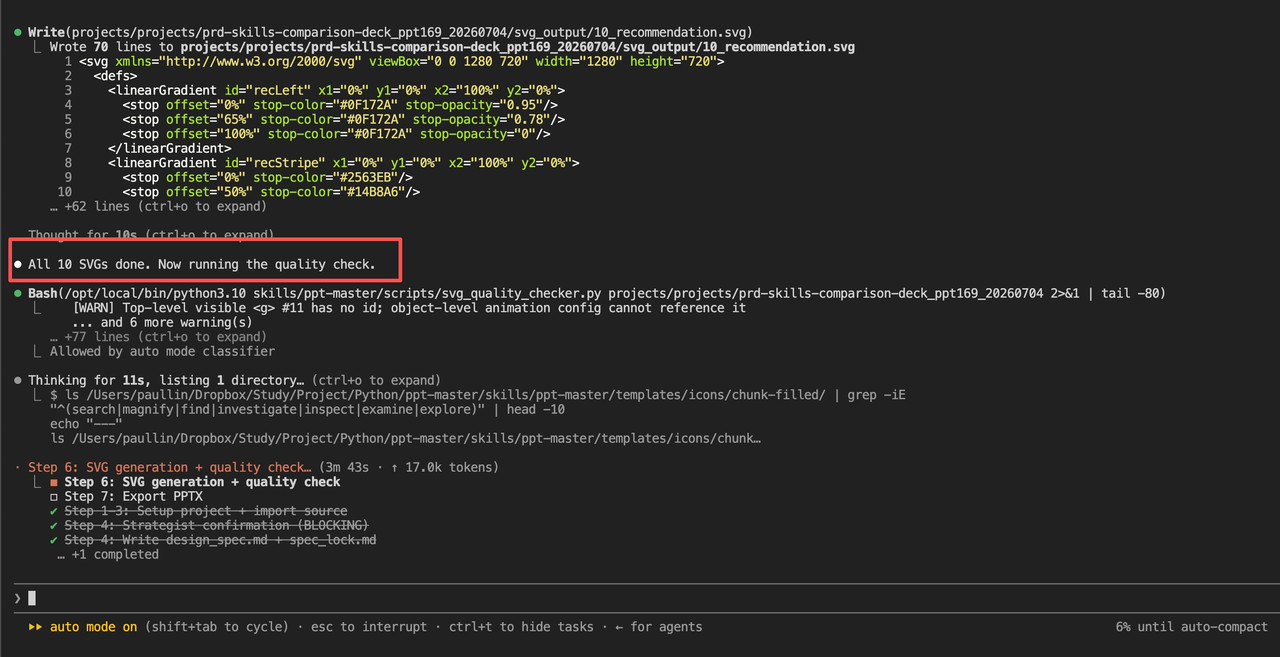
Task: Click "auto mode on" in the status bar
Action: [x=94, y=627]
